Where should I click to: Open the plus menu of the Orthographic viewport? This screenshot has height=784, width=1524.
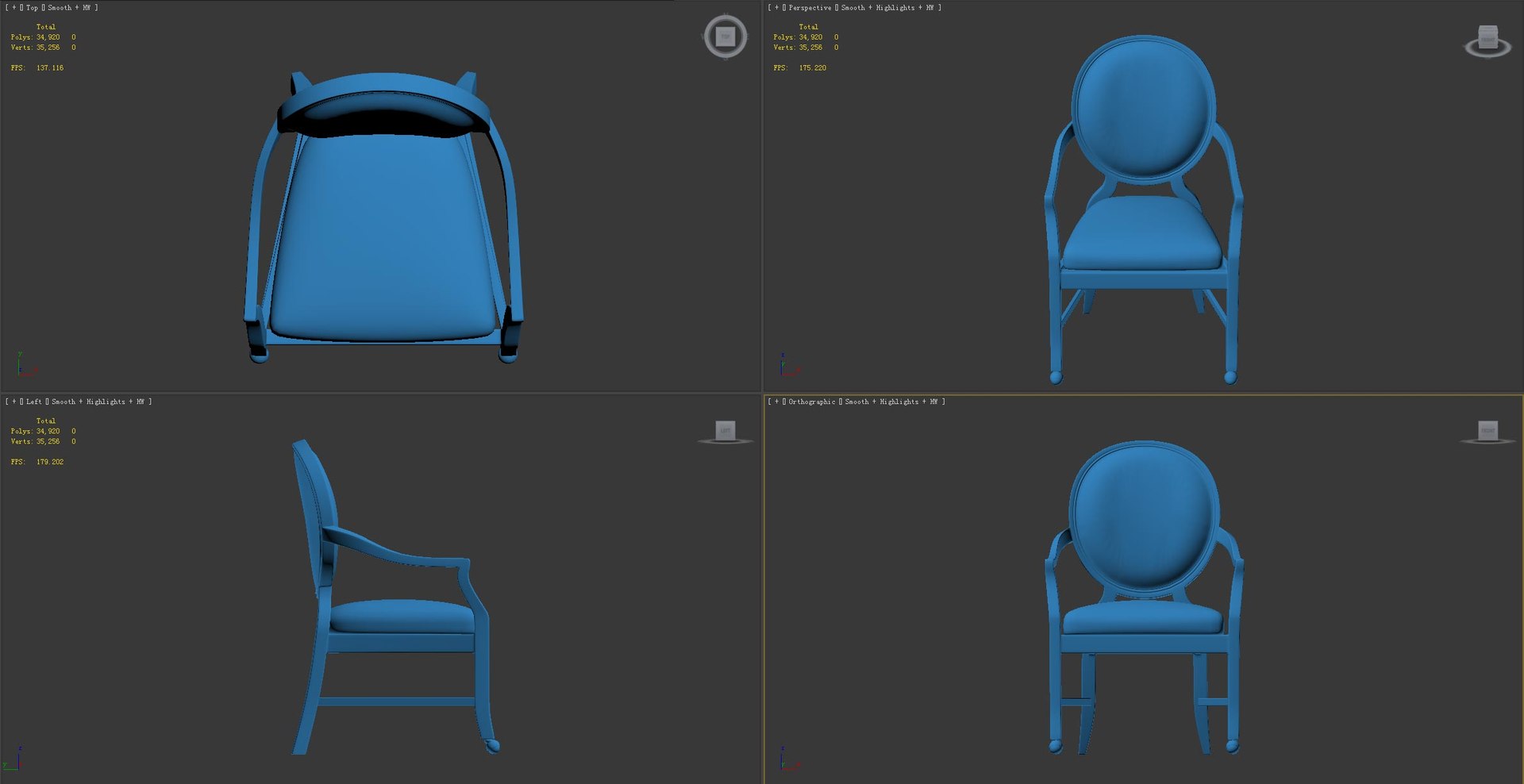click(x=776, y=402)
